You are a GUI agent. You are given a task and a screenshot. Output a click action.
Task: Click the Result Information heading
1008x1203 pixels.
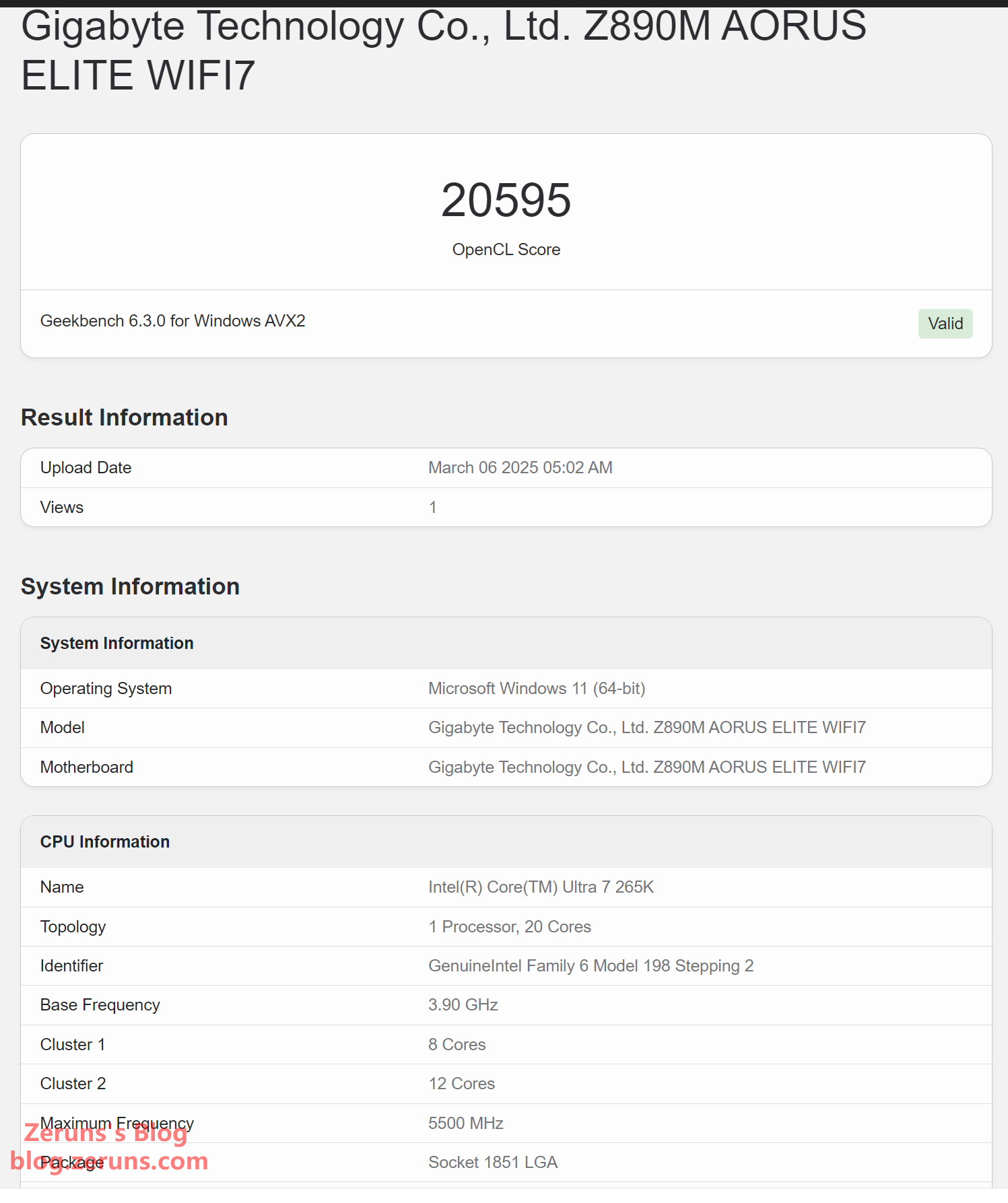pyautogui.click(x=125, y=417)
